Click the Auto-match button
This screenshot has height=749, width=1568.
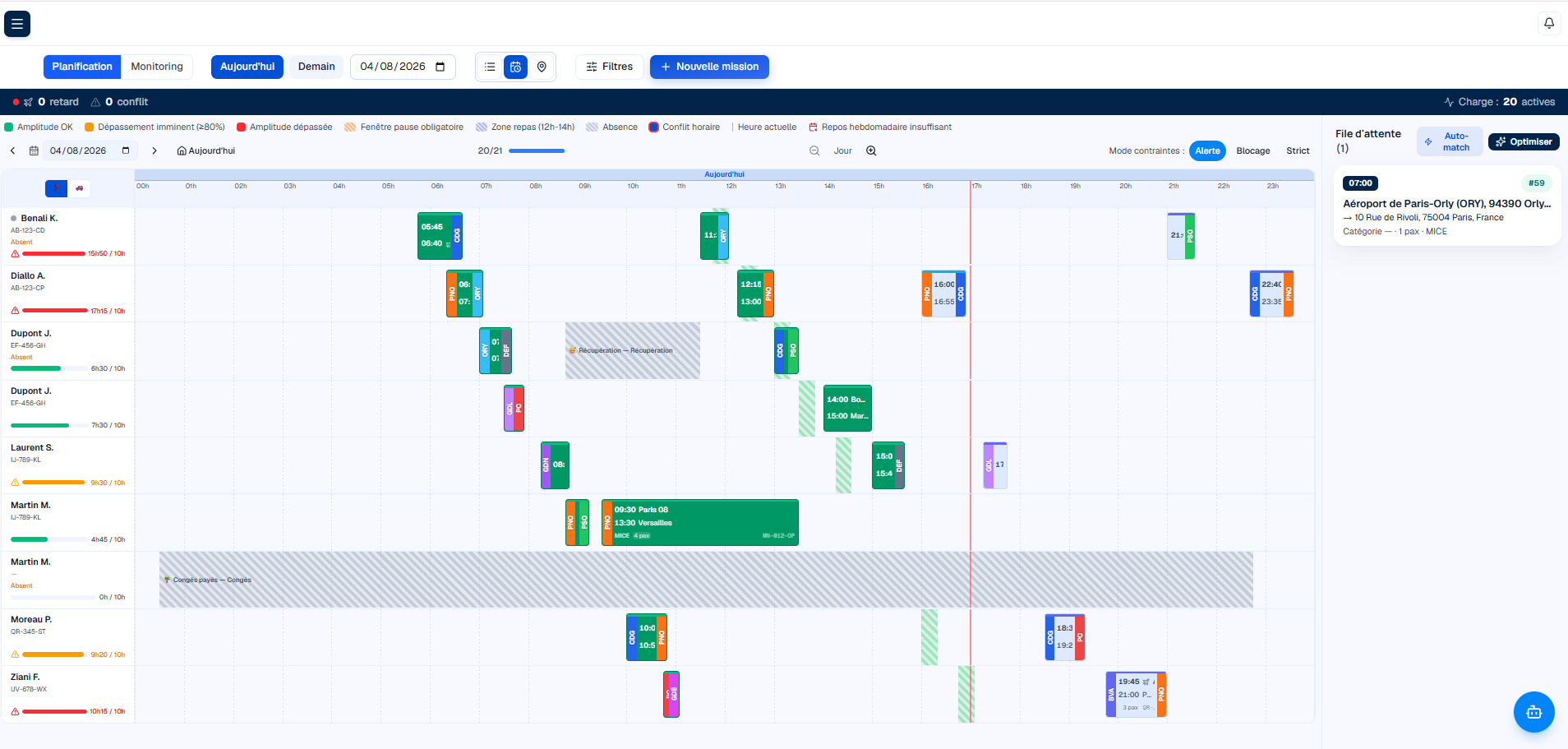click(x=1450, y=141)
